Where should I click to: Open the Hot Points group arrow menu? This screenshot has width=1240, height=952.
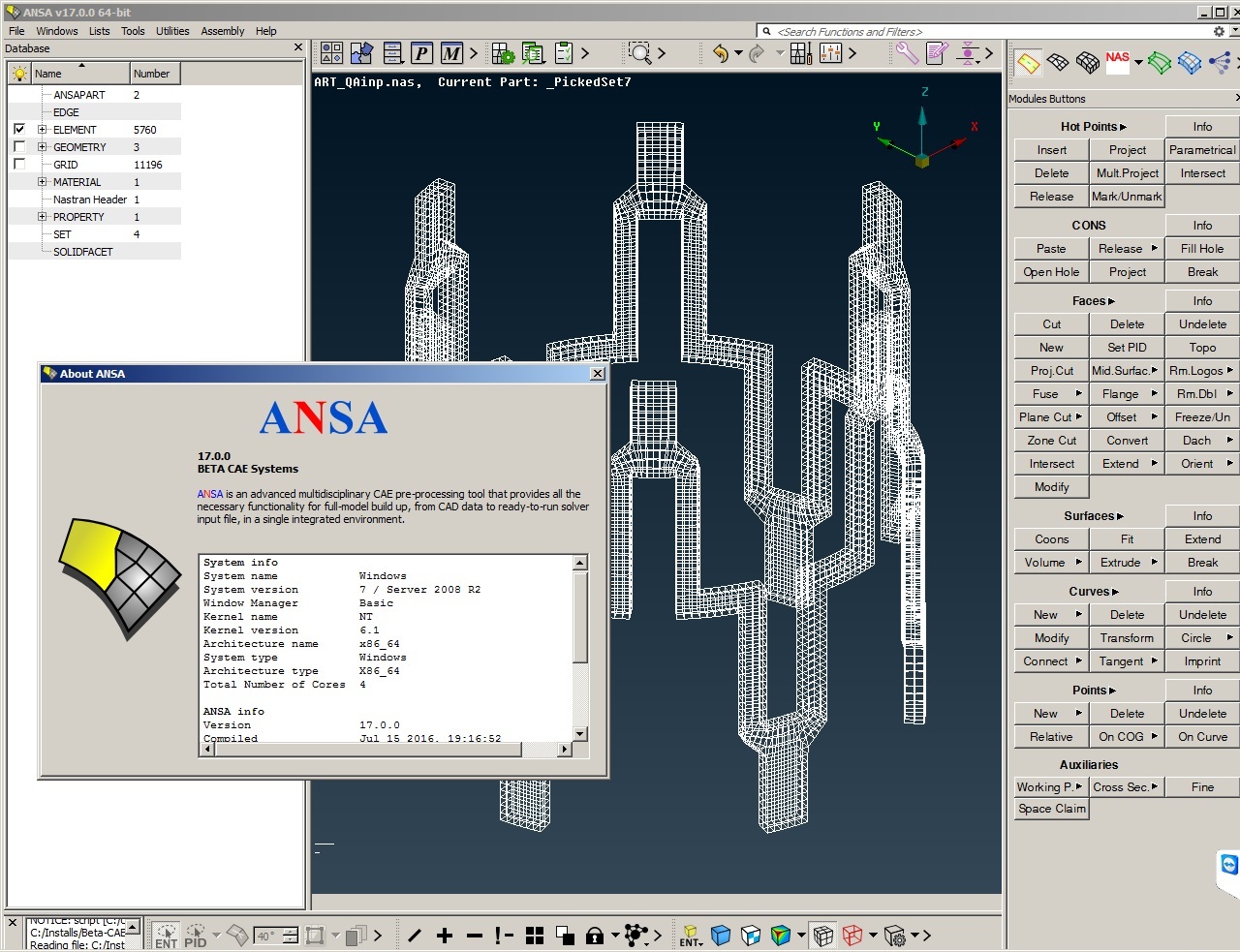[x=1123, y=127]
